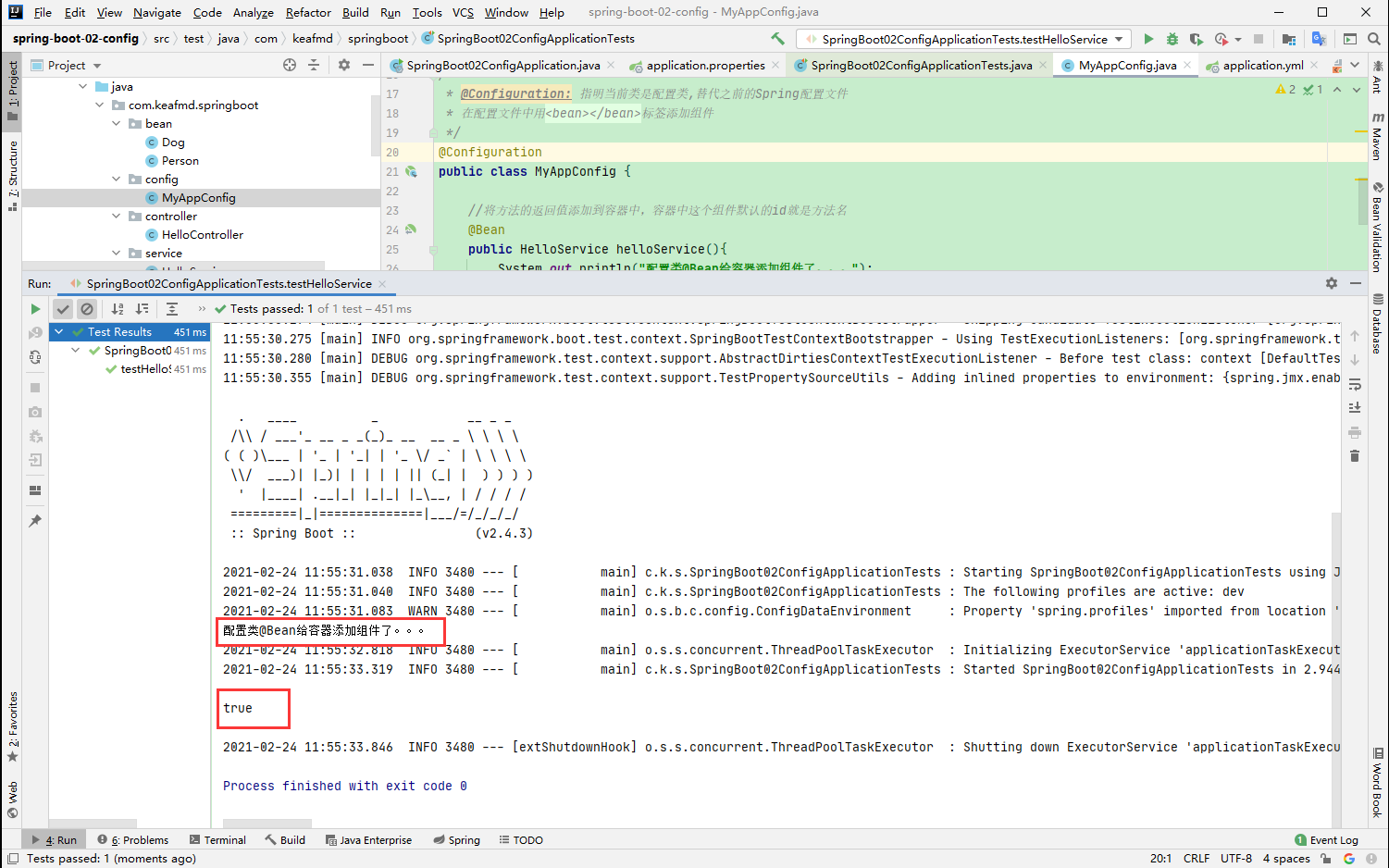Run tests with Coverage icon
1389x868 pixels.
pyautogui.click(x=1195, y=39)
